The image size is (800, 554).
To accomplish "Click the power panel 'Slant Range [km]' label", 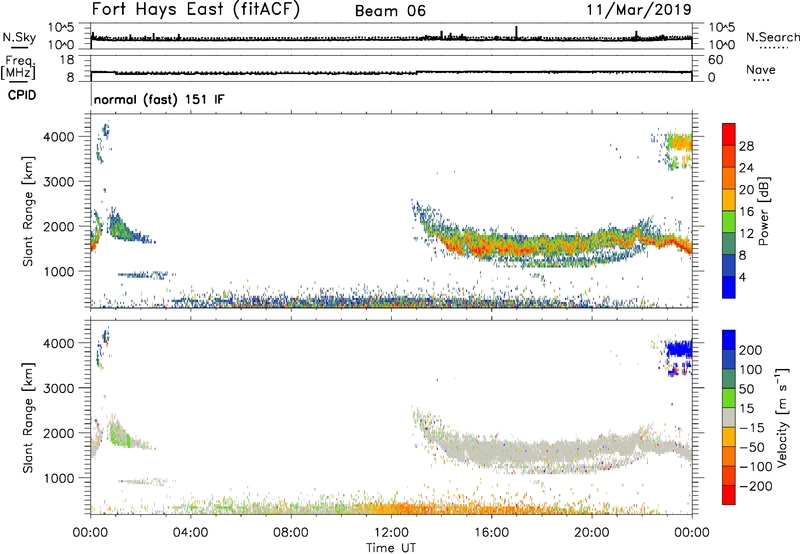I will tap(28, 211).
